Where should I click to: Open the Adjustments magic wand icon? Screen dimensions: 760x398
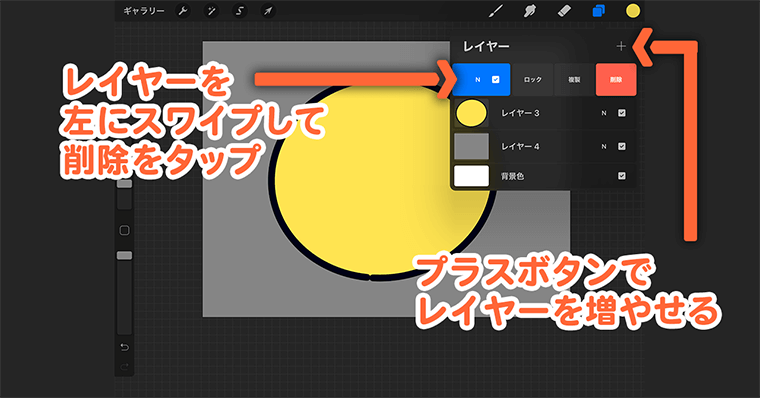[211, 11]
